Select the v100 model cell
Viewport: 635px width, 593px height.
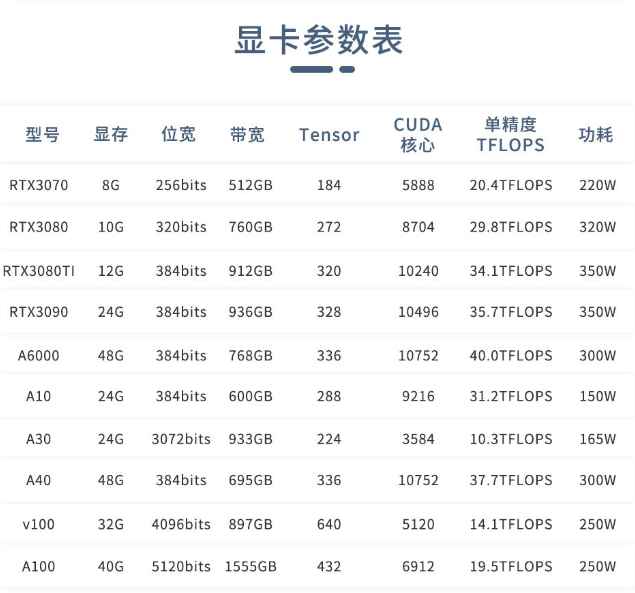(x=39, y=524)
